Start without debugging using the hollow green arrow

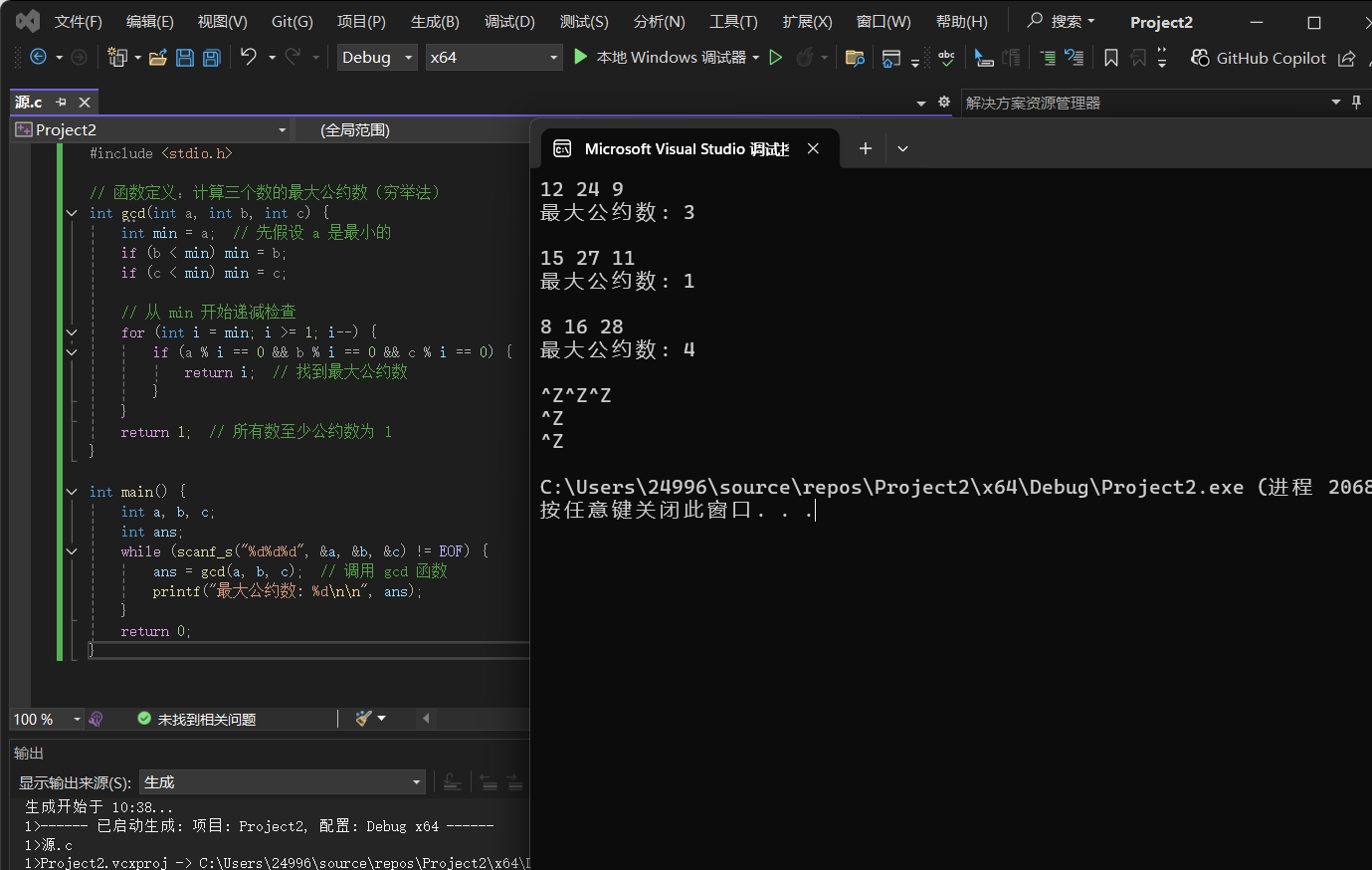point(776,58)
